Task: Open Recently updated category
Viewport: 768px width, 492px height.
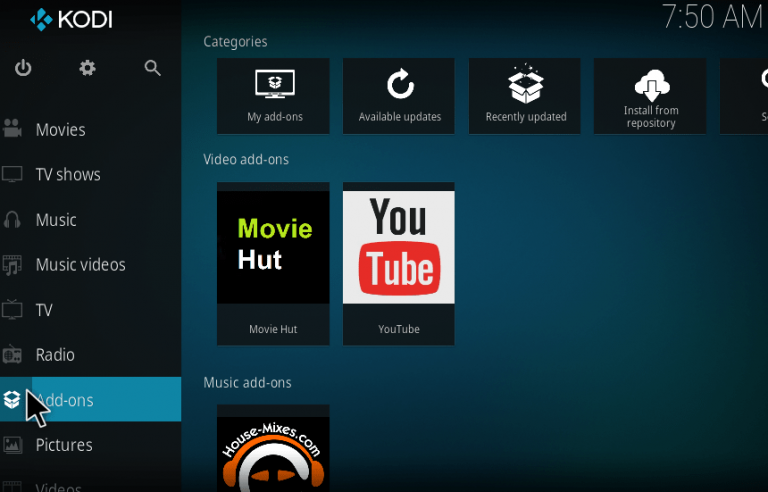Action: [525, 96]
